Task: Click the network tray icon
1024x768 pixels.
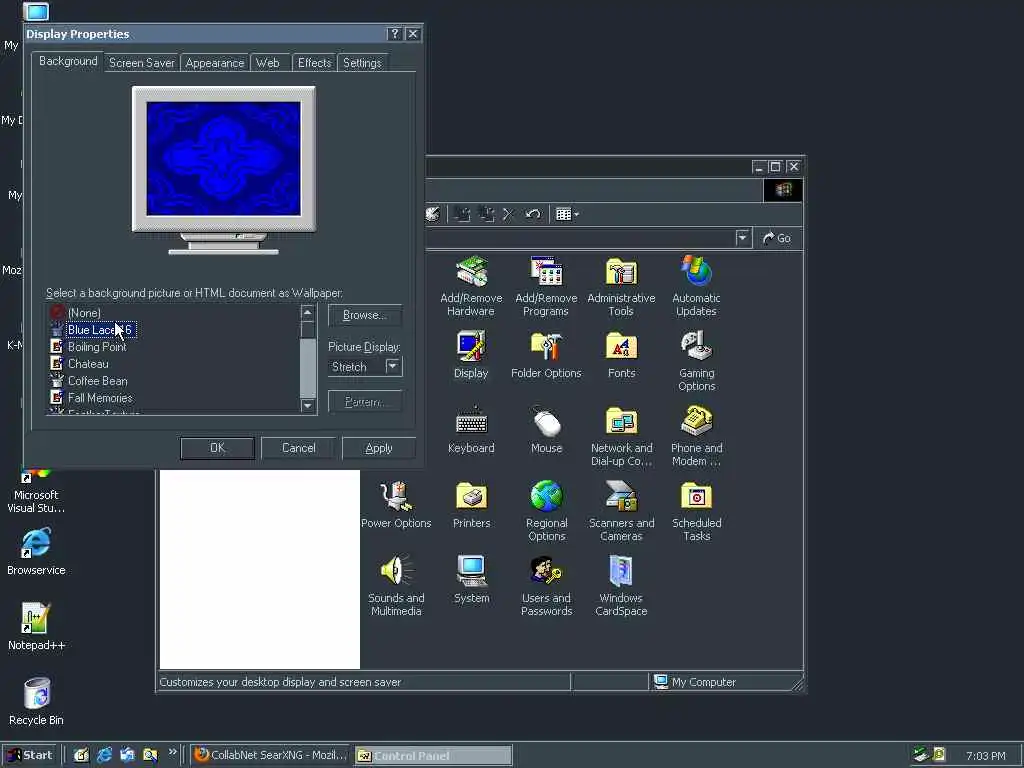Action: [x=921, y=754]
